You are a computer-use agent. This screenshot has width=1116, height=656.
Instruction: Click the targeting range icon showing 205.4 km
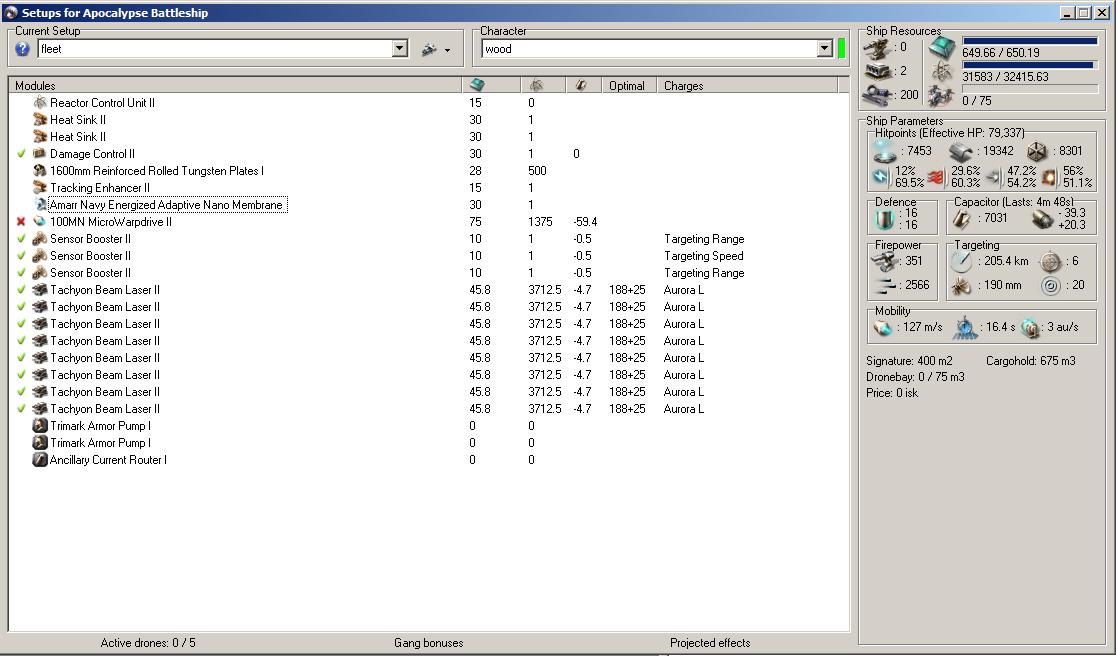[962, 261]
